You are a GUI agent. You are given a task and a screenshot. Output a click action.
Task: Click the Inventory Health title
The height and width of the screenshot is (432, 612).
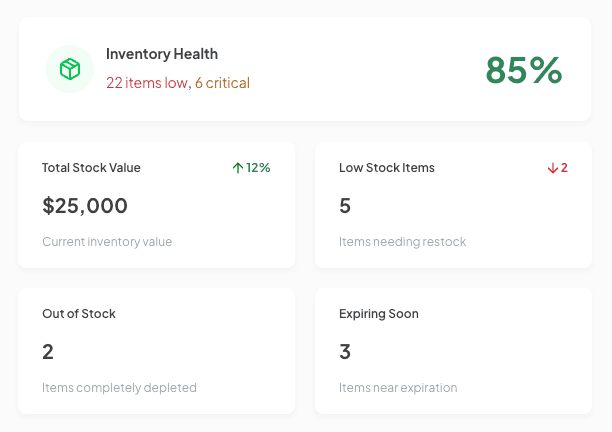162,54
